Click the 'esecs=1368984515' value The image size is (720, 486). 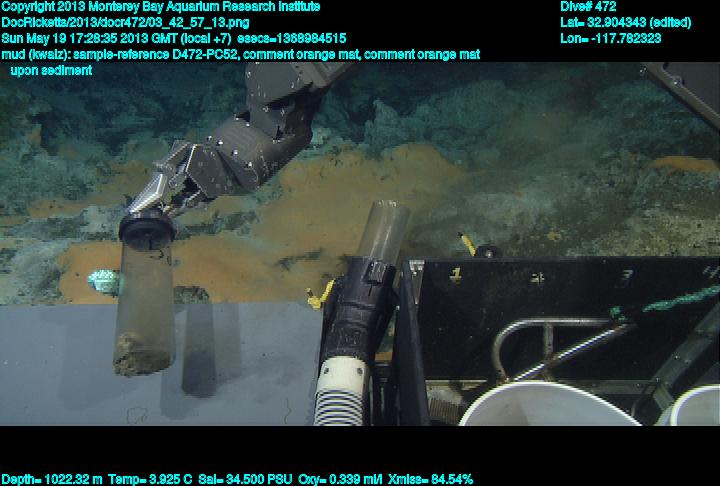click(x=292, y=38)
